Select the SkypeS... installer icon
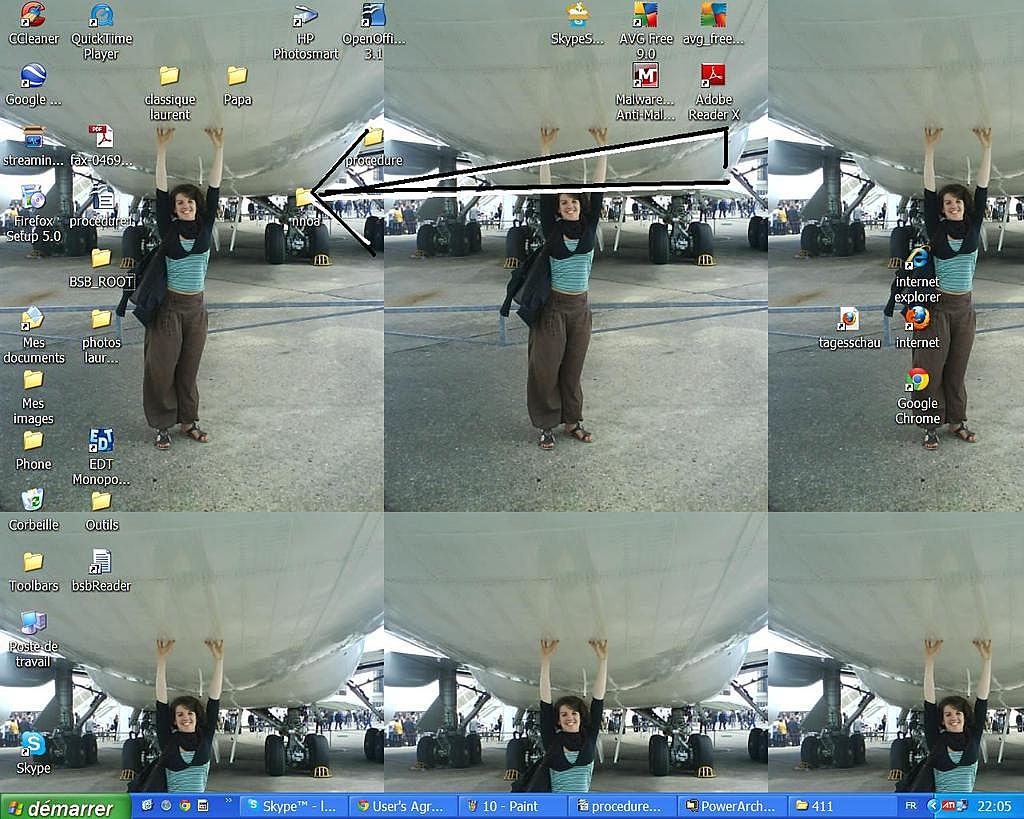This screenshot has height=819, width=1024. (577, 25)
